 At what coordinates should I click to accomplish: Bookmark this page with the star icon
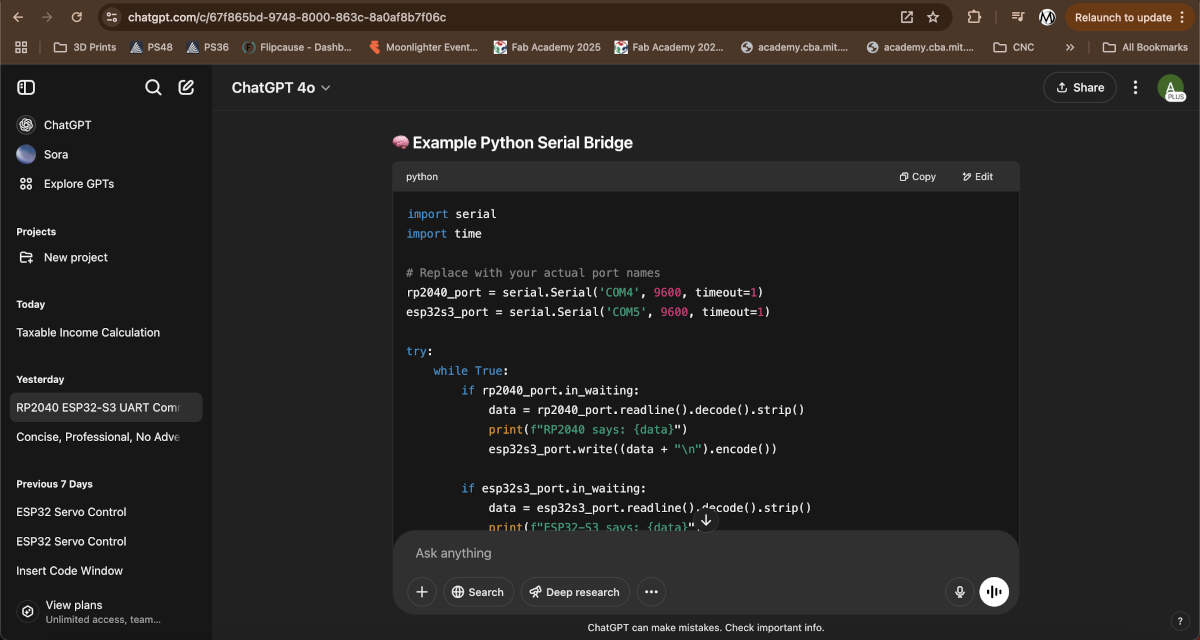tap(933, 17)
